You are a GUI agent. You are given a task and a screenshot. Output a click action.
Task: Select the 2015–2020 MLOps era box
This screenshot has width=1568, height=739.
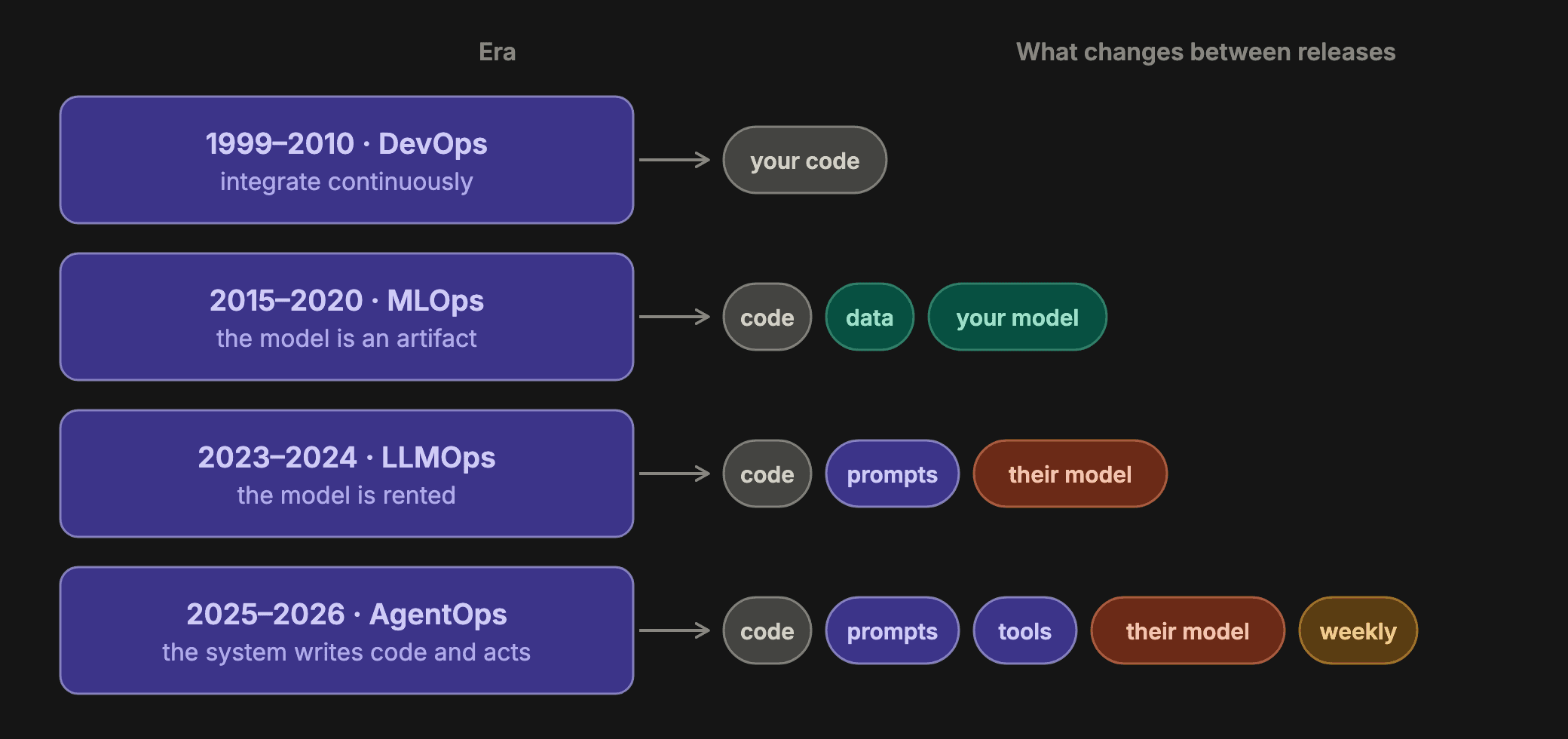click(x=347, y=317)
